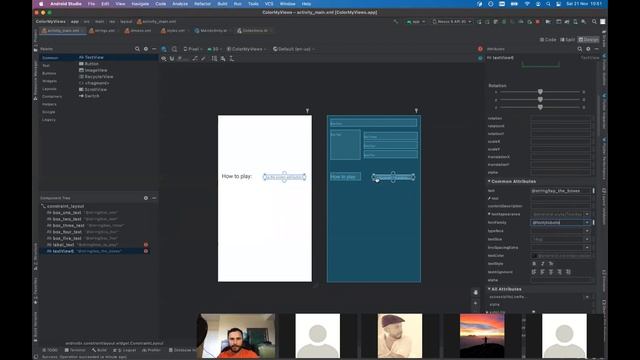Open Attributes panel settings gear
The height and width of the screenshot is (360, 640).
pyautogui.click(x=588, y=49)
